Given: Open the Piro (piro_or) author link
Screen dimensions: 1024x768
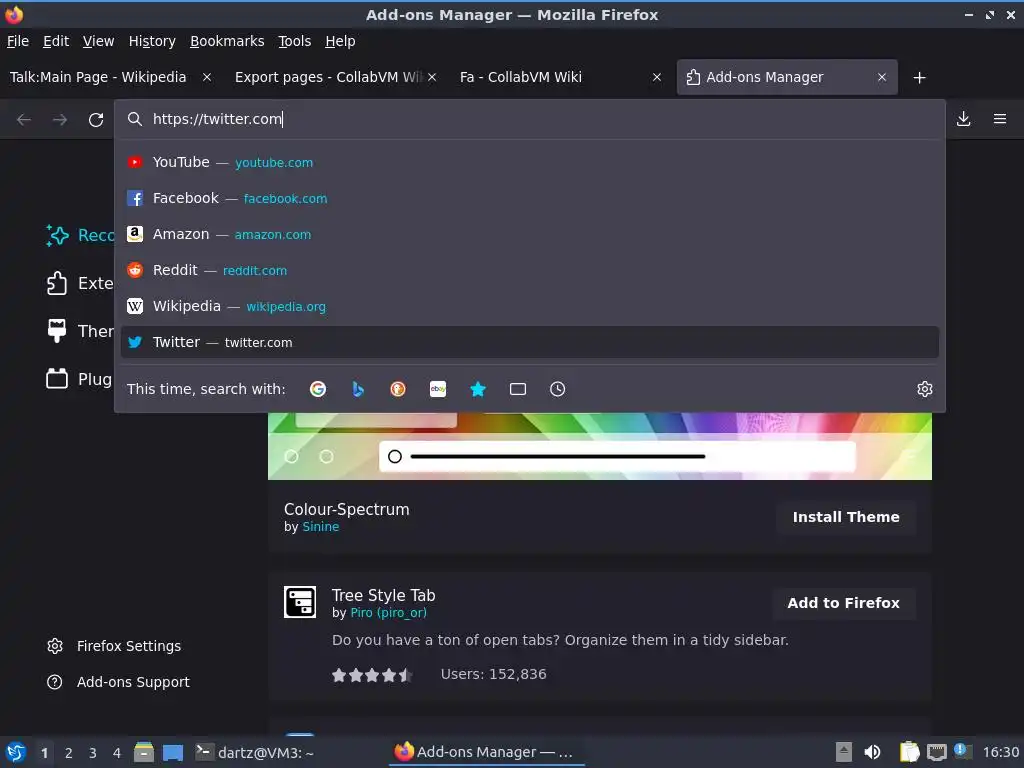Looking at the screenshot, I should point(389,613).
